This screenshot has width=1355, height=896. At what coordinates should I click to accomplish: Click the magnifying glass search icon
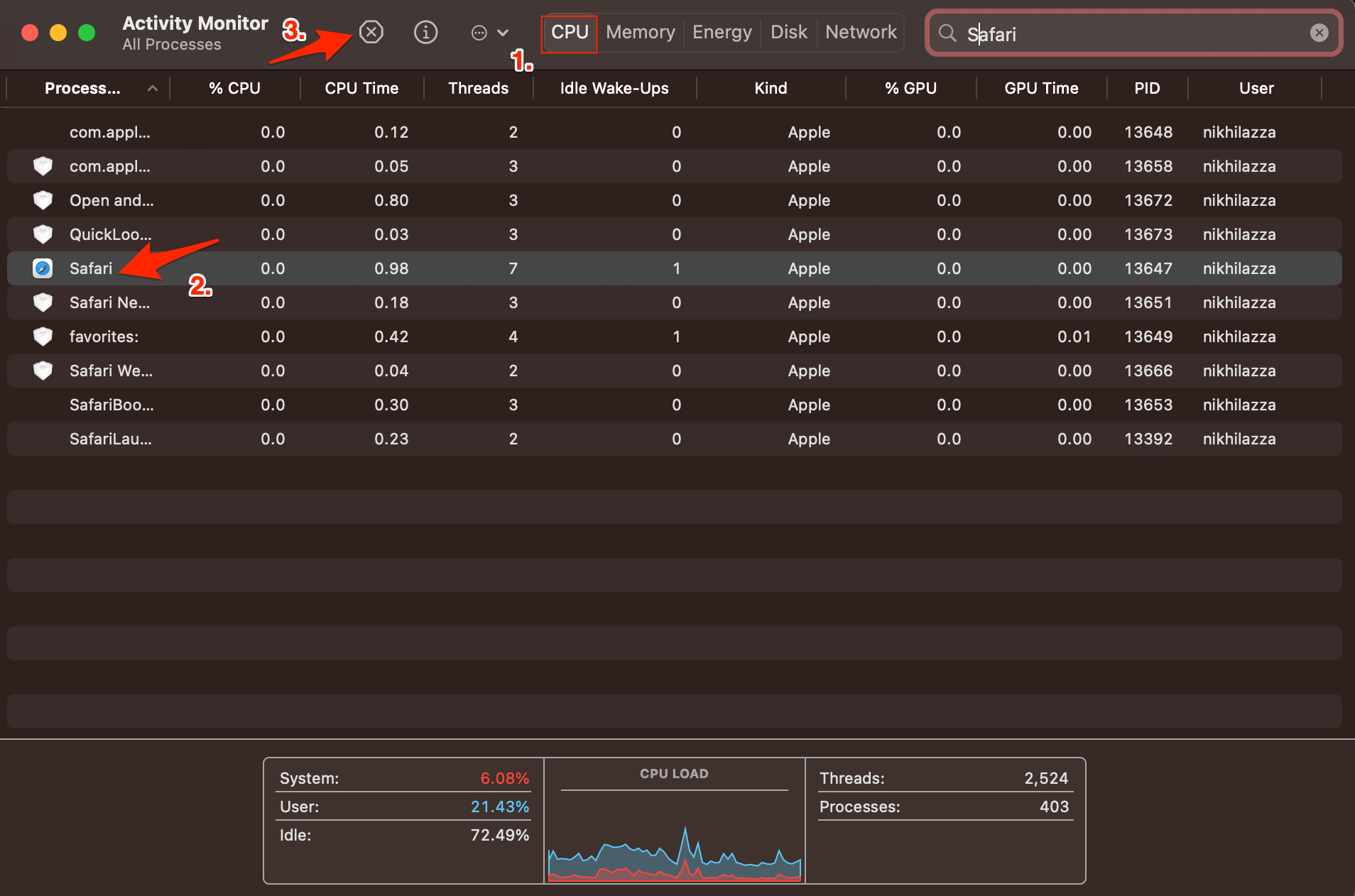[947, 33]
